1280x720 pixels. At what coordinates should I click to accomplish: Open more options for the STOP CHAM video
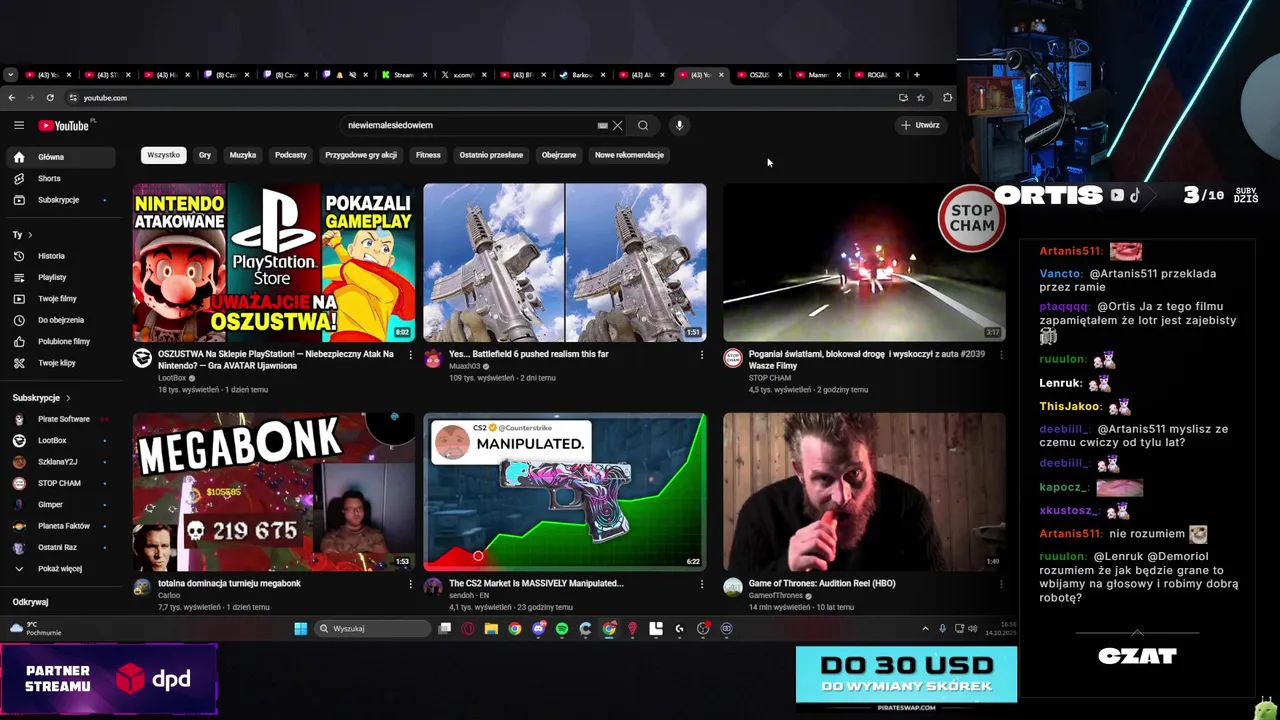1000,355
